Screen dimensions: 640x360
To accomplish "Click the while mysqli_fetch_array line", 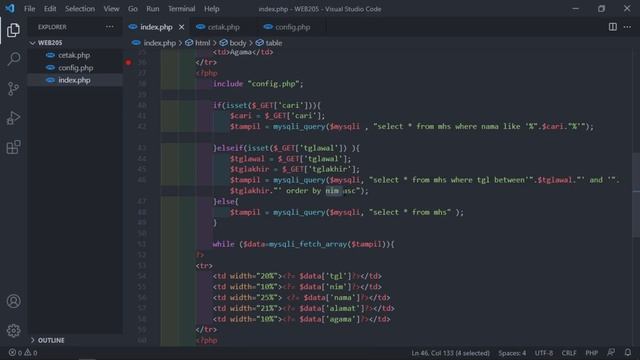I will [x=303, y=244].
